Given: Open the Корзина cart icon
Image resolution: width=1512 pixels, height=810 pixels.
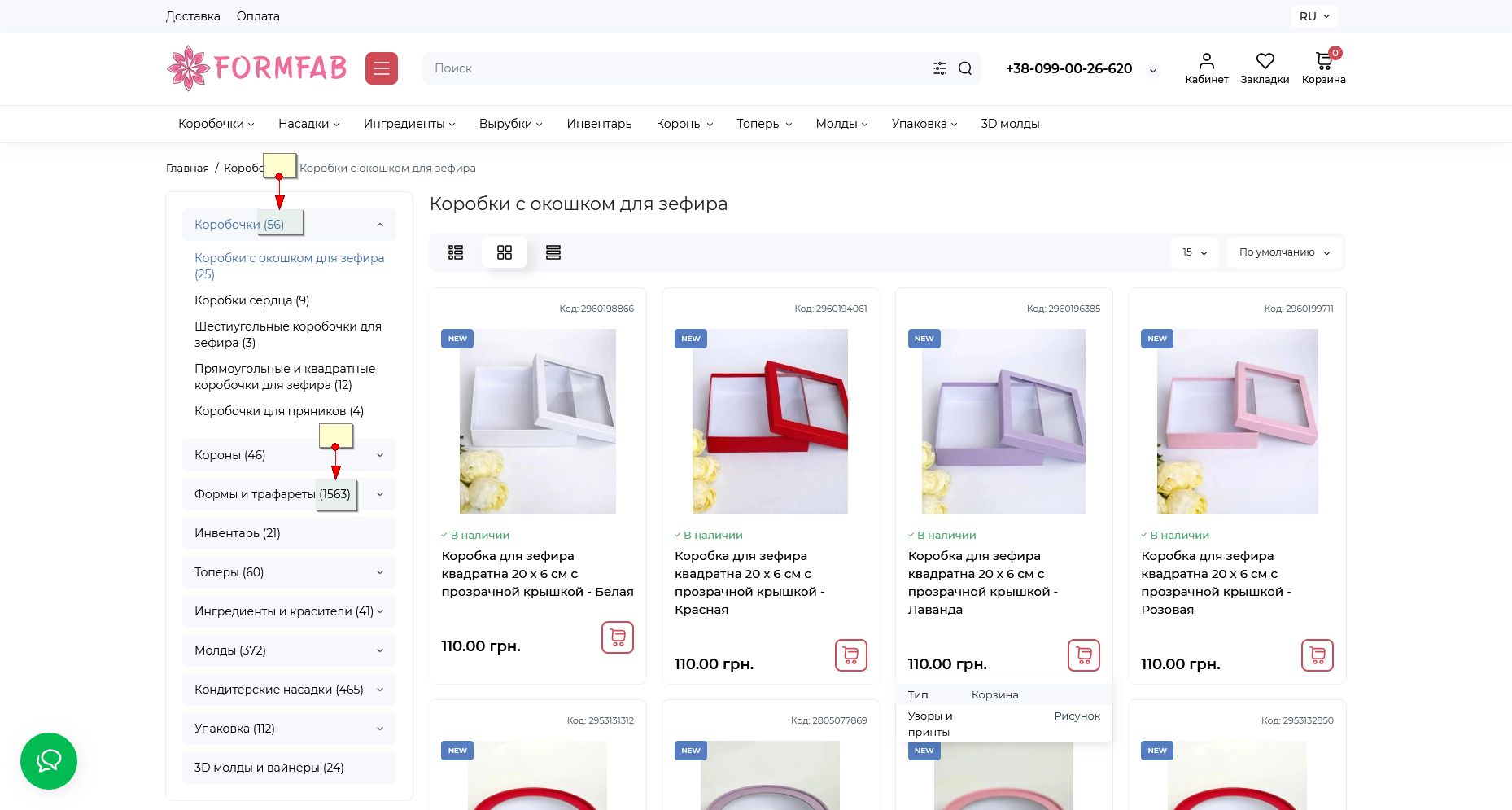Looking at the screenshot, I should [1323, 68].
